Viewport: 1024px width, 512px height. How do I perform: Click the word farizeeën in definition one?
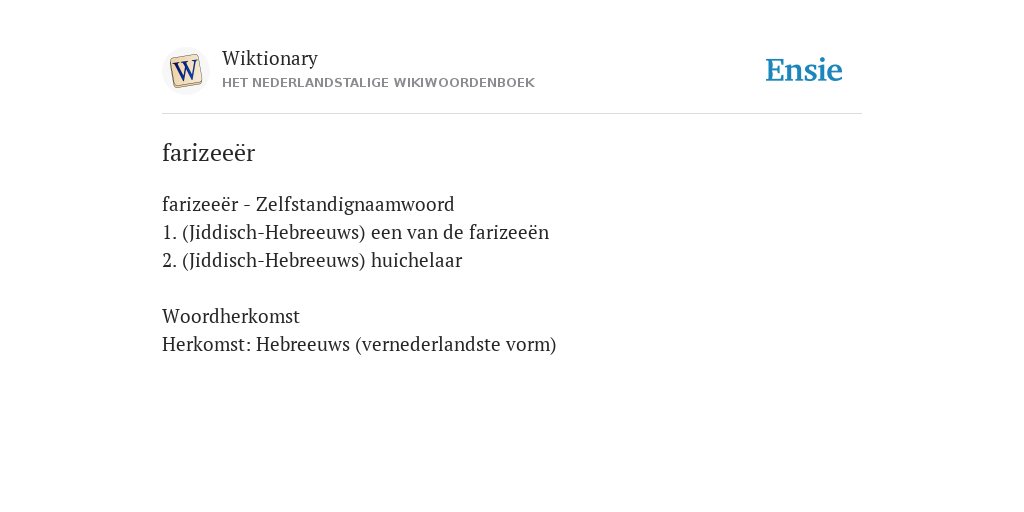(x=509, y=232)
